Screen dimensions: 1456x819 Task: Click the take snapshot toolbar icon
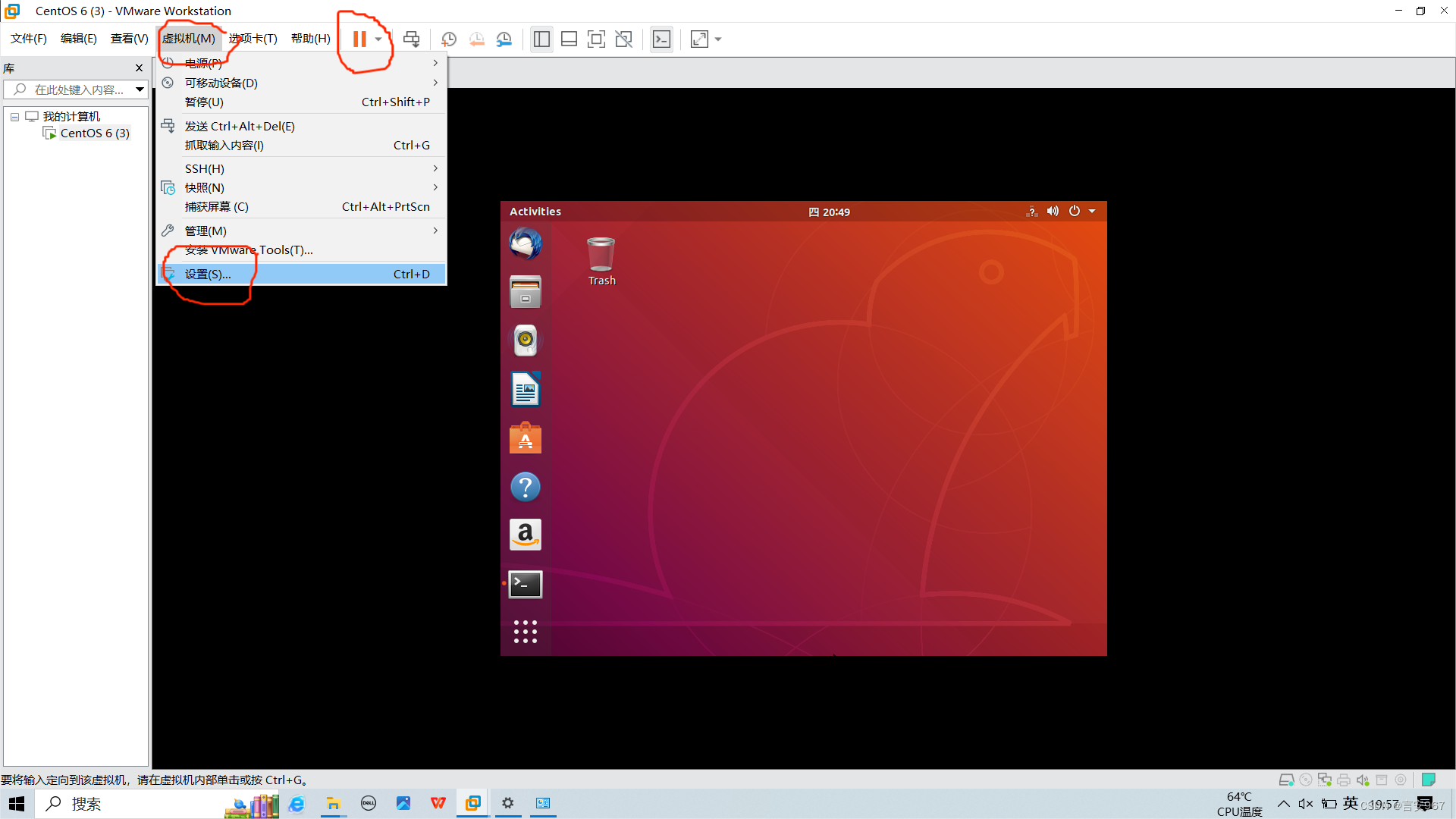[449, 39]
